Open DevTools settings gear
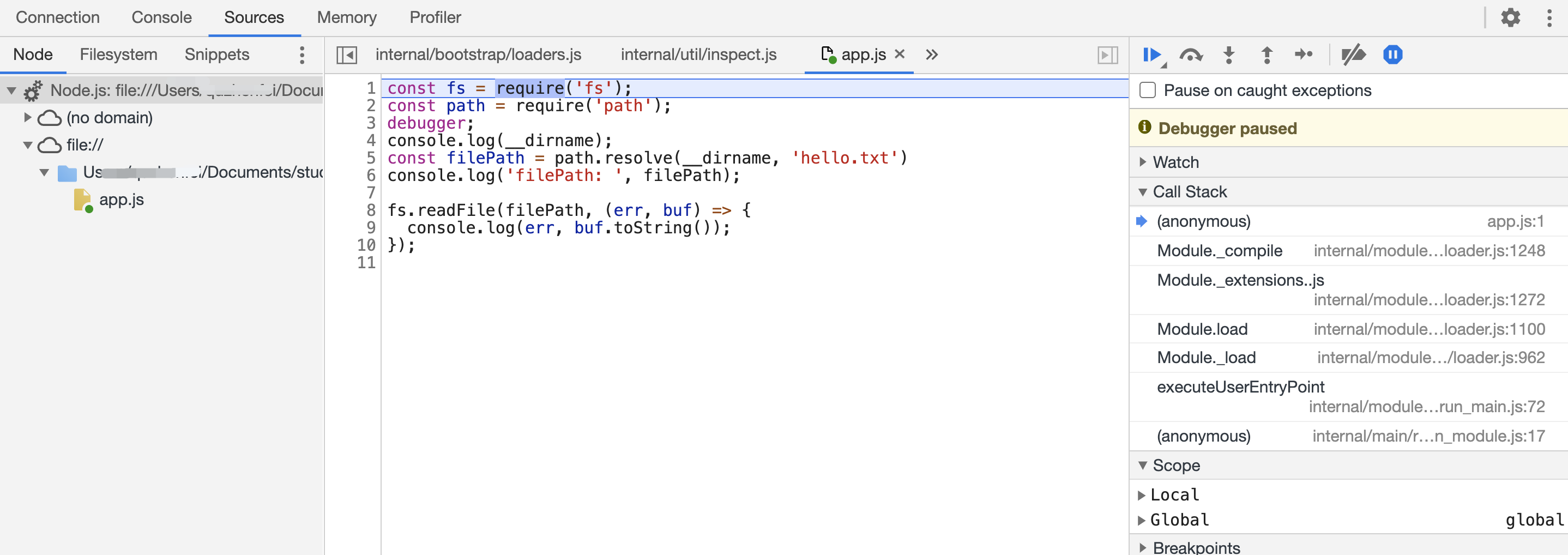The width and height of the screenshot is (1568, 555). (x=1510, y=17)
